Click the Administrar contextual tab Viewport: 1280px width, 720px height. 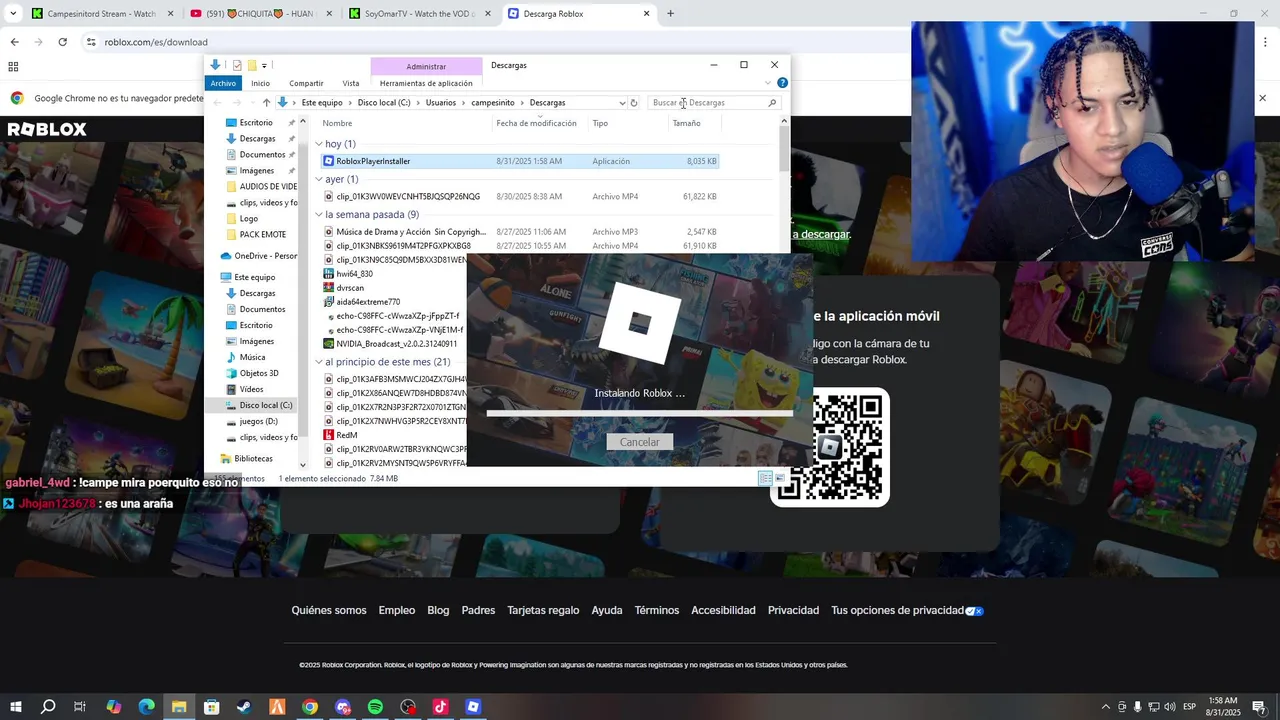click(x=426, y=66)
